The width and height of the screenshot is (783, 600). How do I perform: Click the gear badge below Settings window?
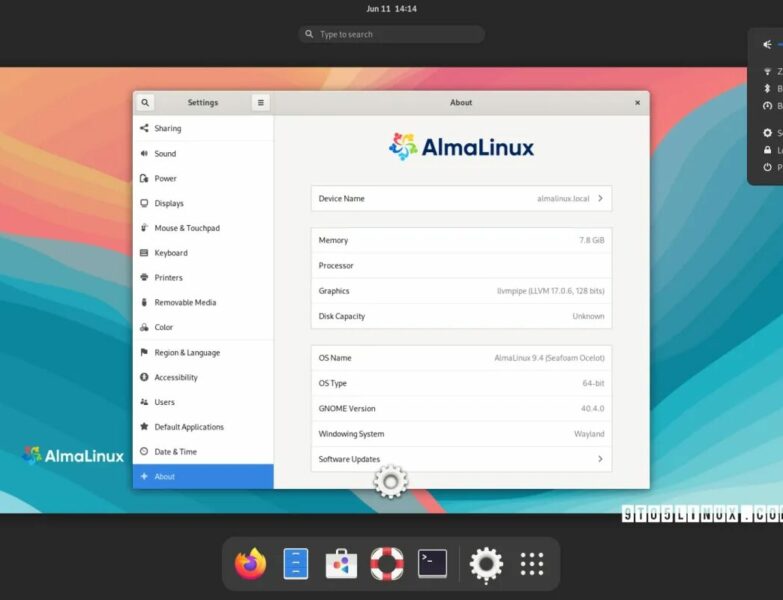coord(391,482)
